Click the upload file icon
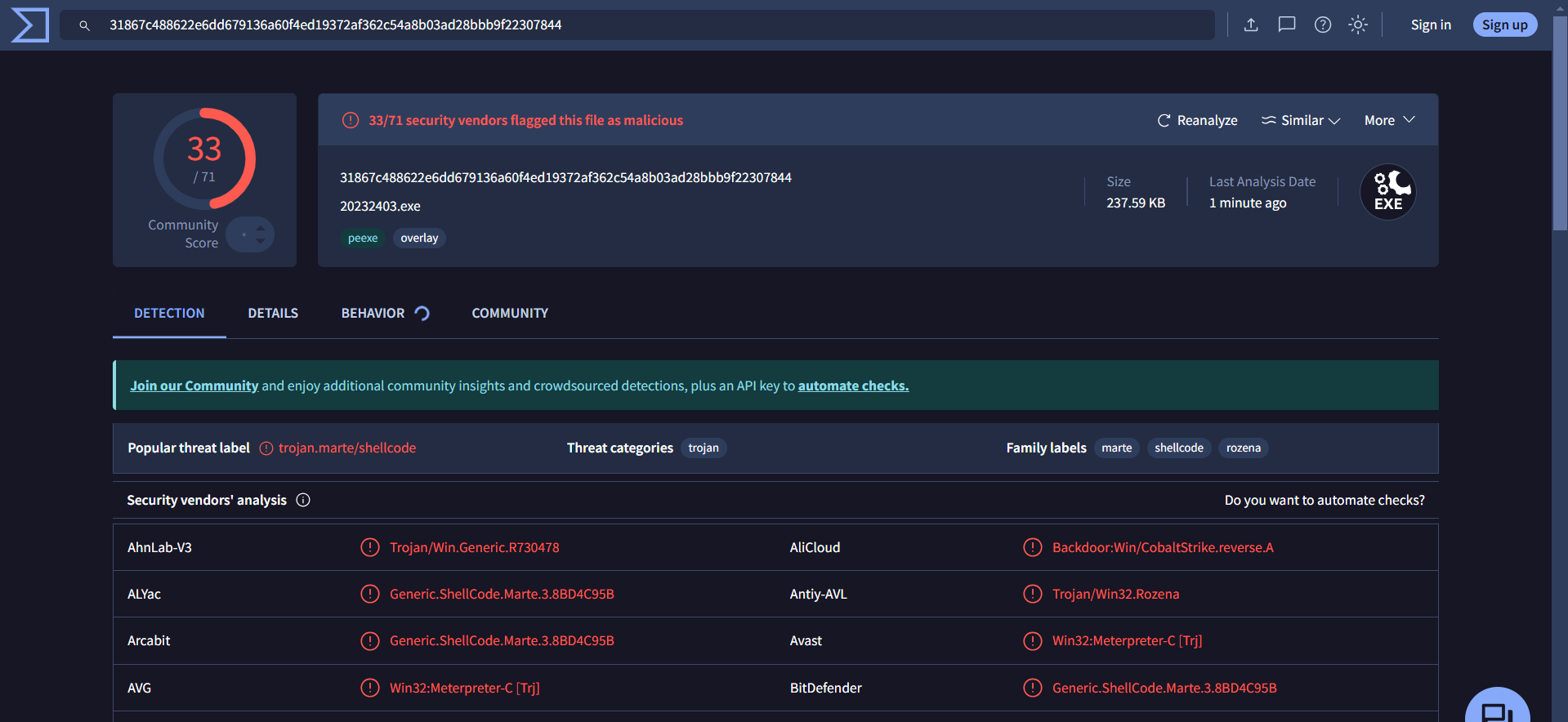Screen dimensions: 1568x722 pos(1251,25)
